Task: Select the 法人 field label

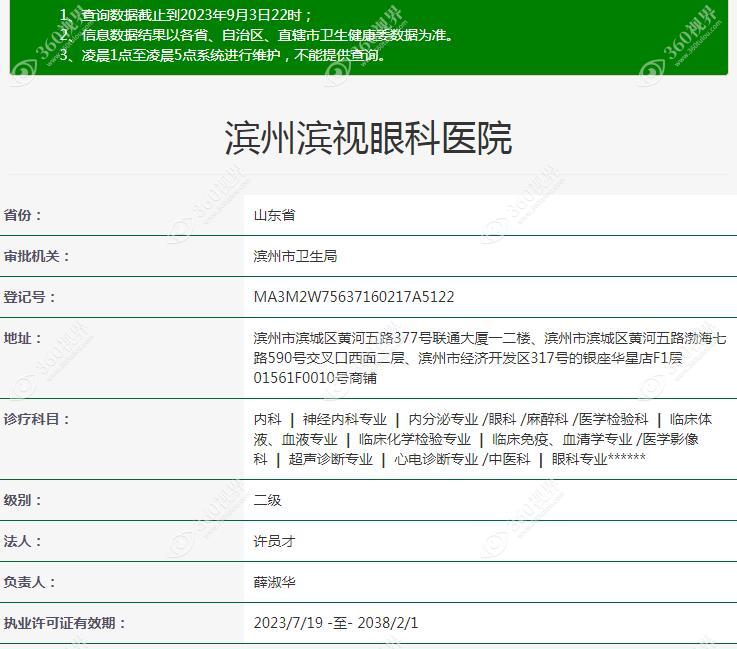Action: click(24, 541)
